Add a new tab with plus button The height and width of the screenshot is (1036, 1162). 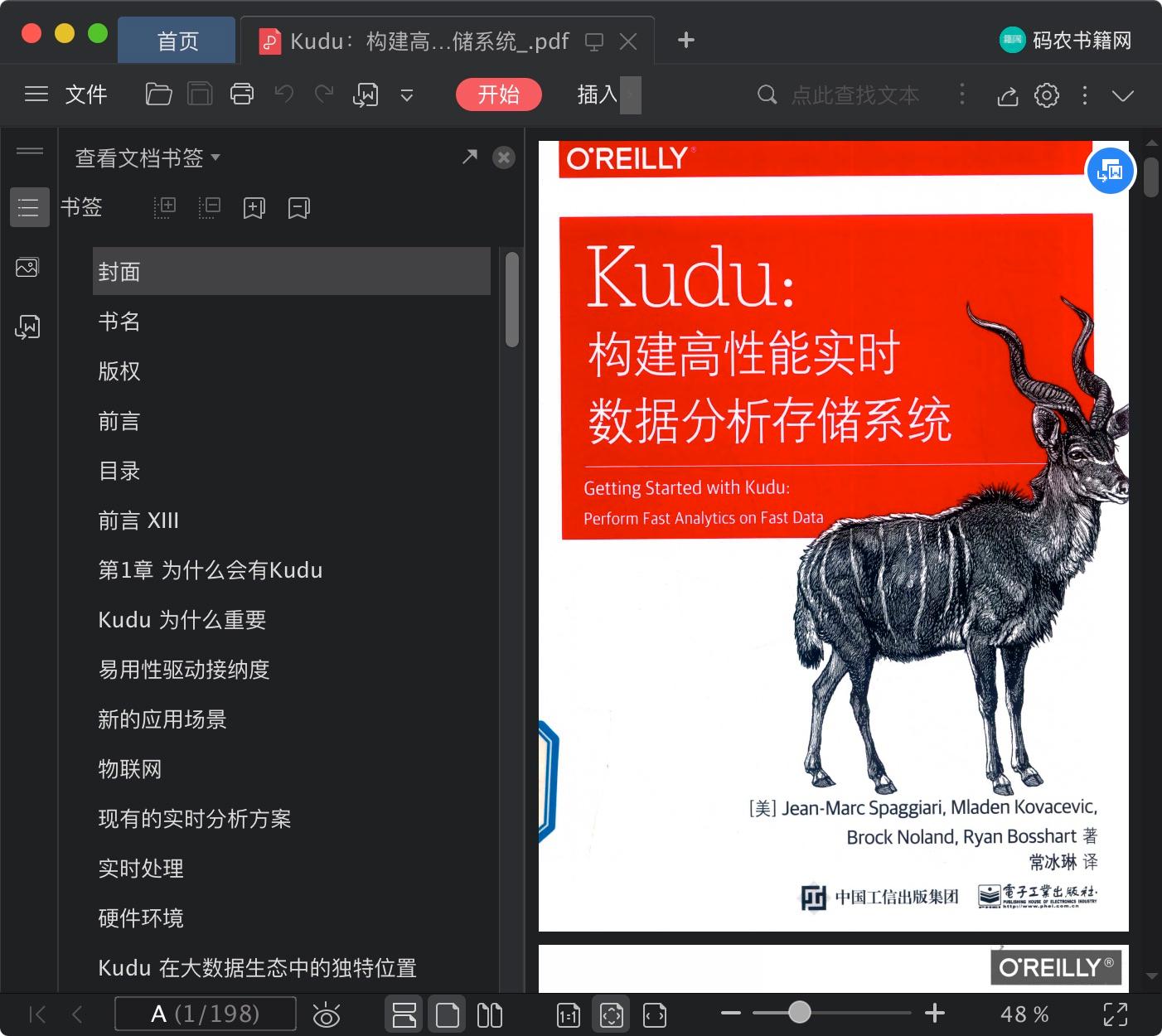[685, 40]
